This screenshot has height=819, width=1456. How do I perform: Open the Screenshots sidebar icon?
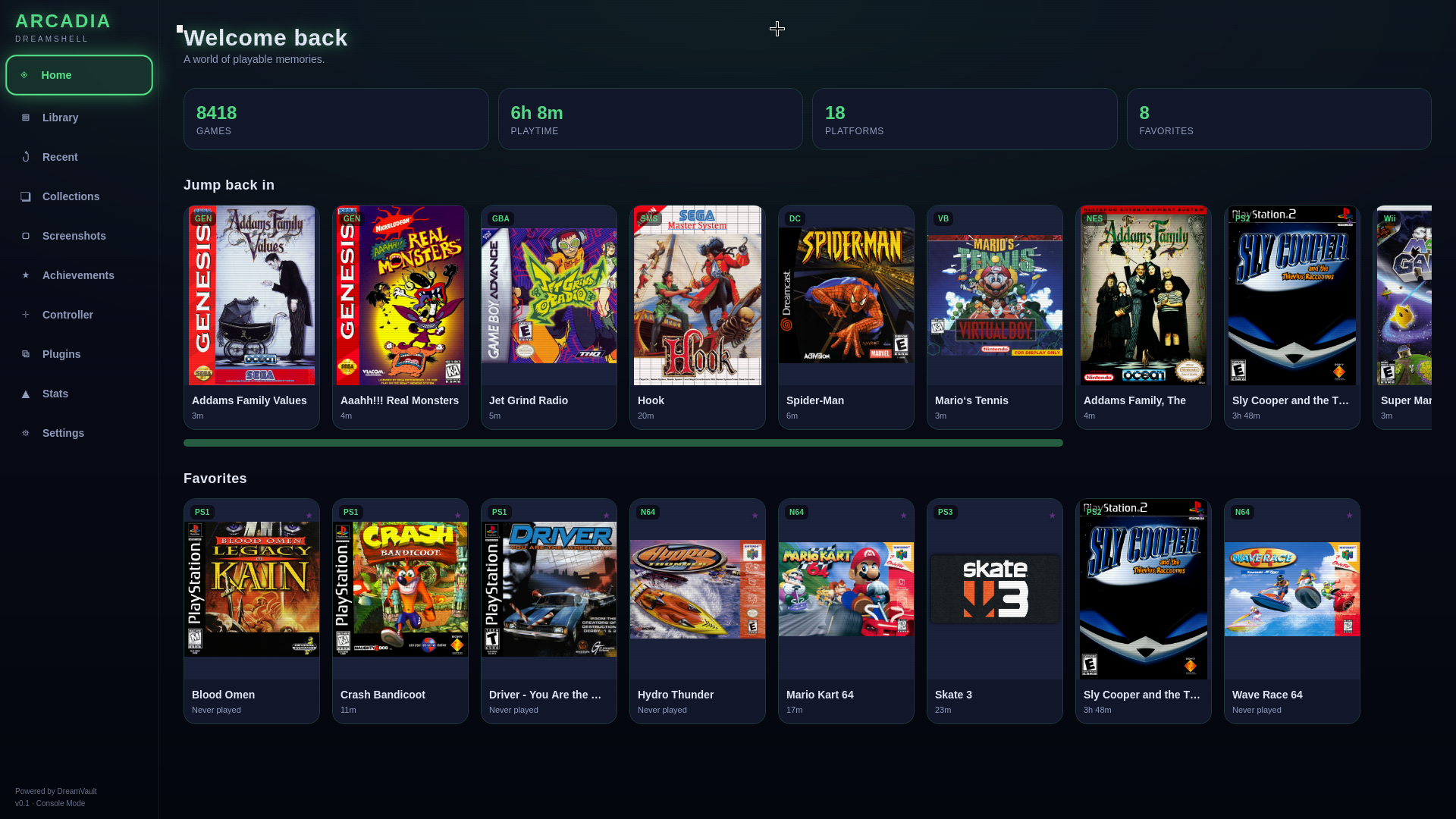[x=26, y=236]
